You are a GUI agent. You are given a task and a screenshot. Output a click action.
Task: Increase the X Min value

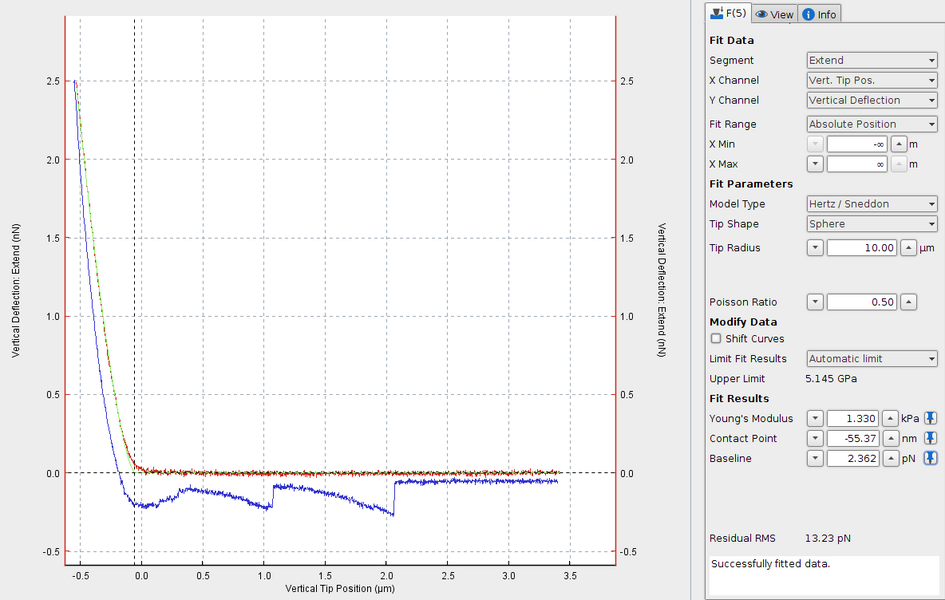(899, 144)
